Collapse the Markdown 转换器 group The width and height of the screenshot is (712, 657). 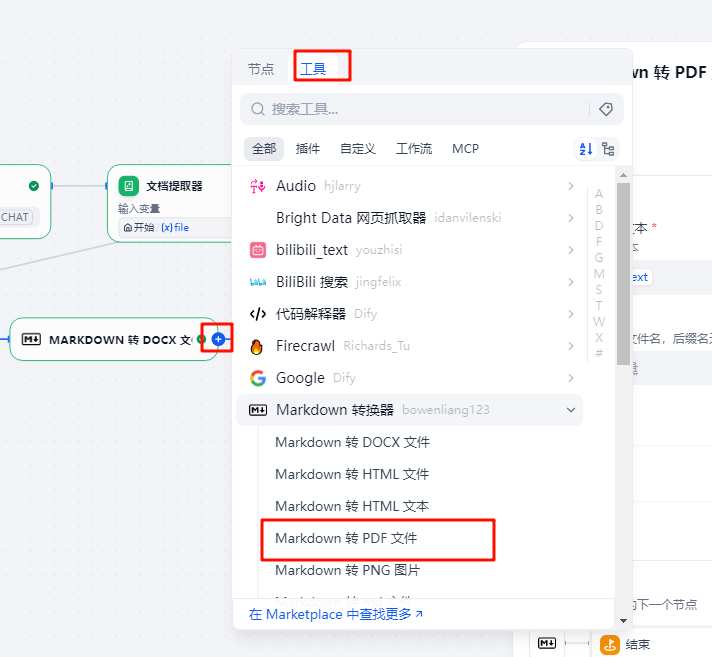(x=571, y=410)
